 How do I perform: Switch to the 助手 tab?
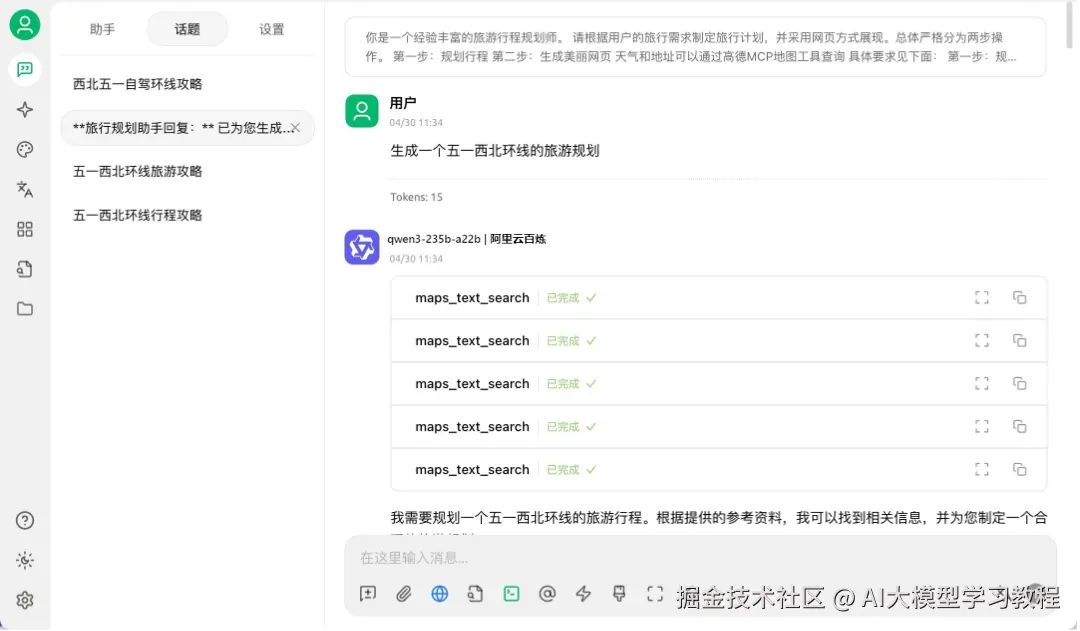[102, 29]
